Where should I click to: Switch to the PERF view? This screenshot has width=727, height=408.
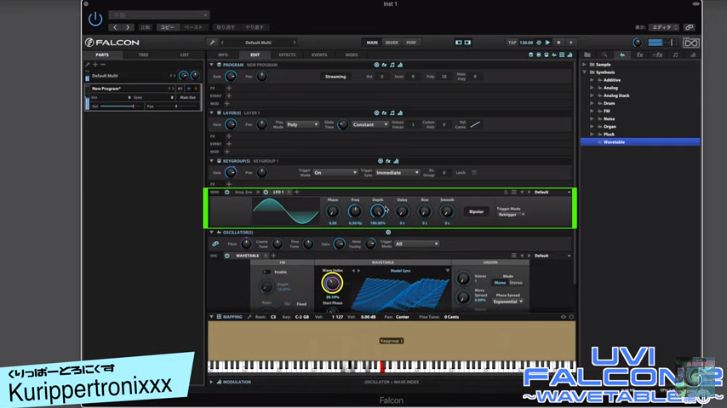pos(411,43)
